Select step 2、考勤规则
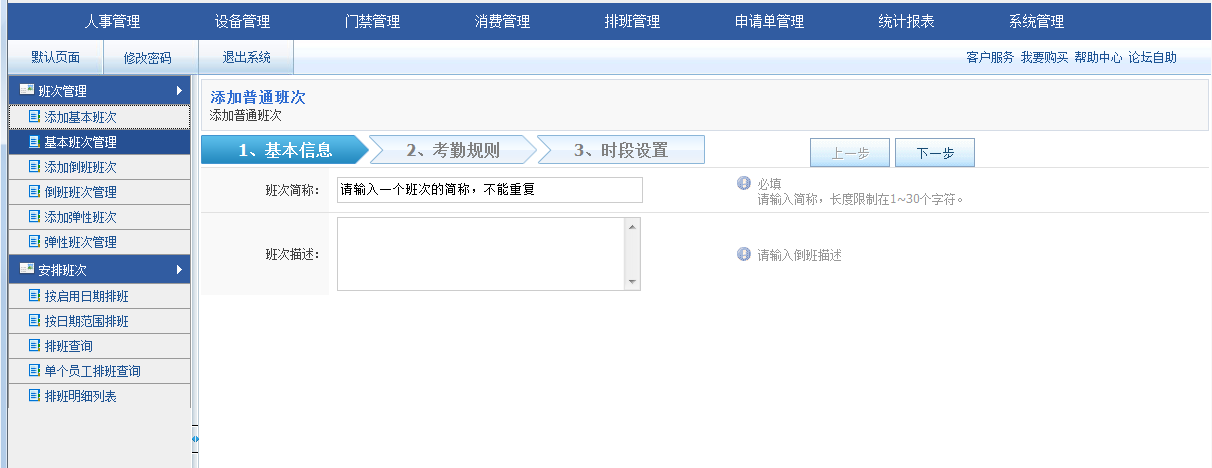The image size is (1212, 468). 453,150
